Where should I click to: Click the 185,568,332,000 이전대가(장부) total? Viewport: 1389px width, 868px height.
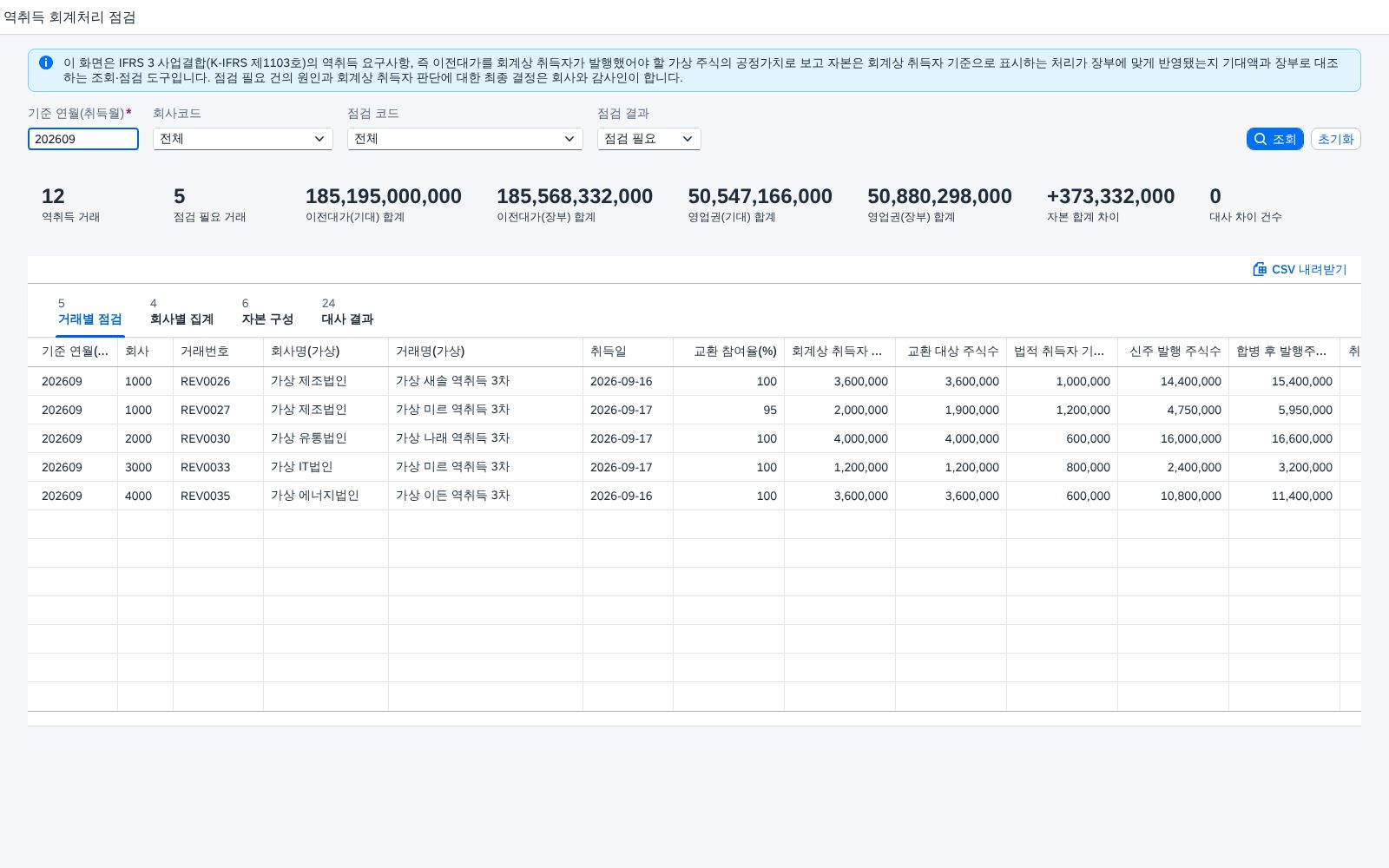click(x=575, y=196)
